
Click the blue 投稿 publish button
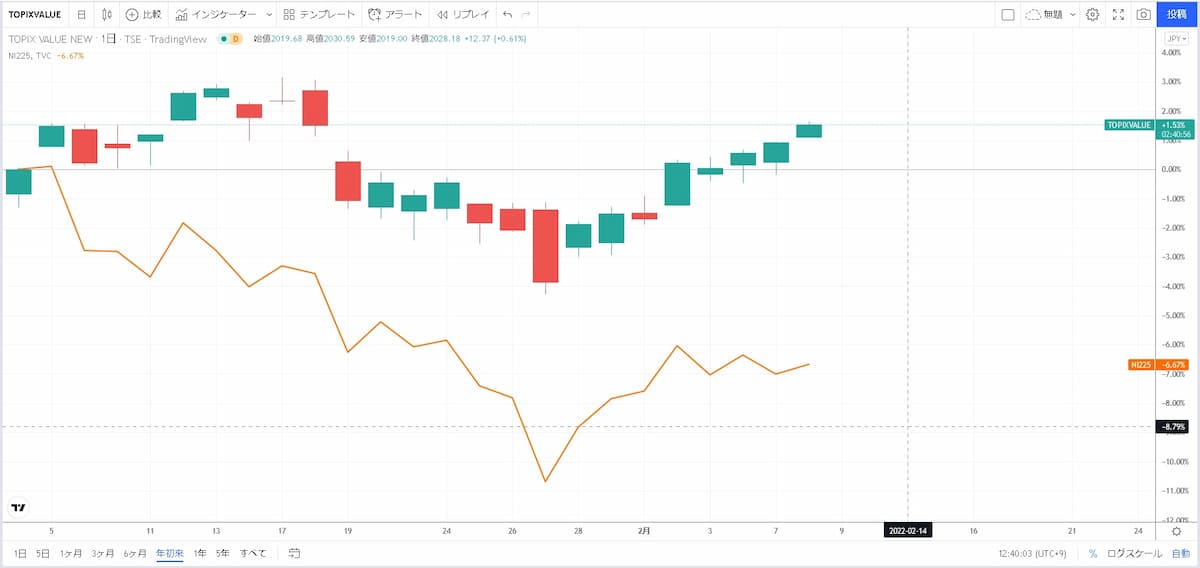(x=1178, y=15)
